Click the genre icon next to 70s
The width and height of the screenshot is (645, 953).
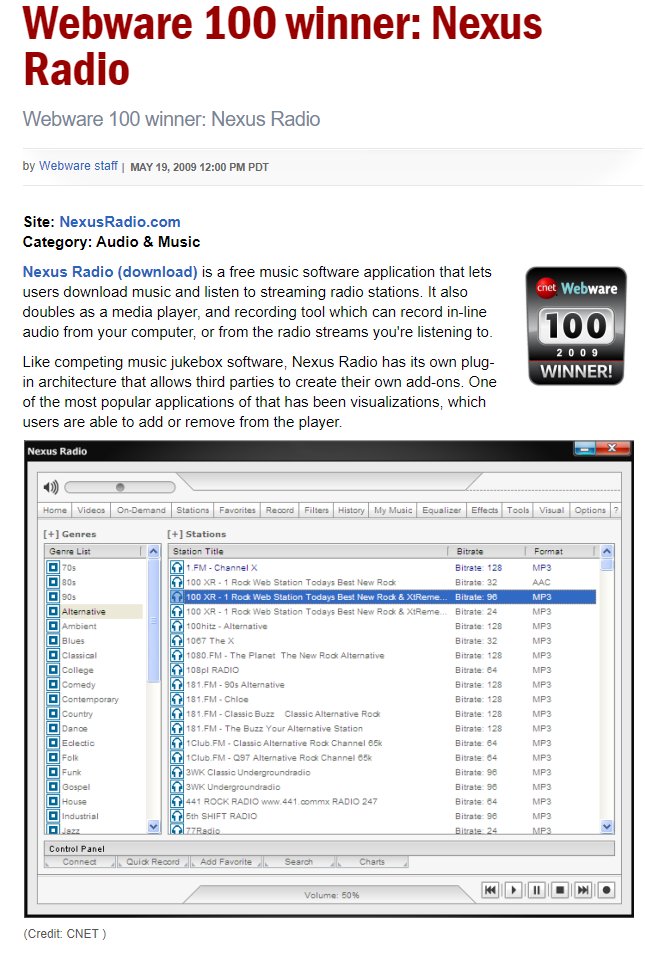53,568
